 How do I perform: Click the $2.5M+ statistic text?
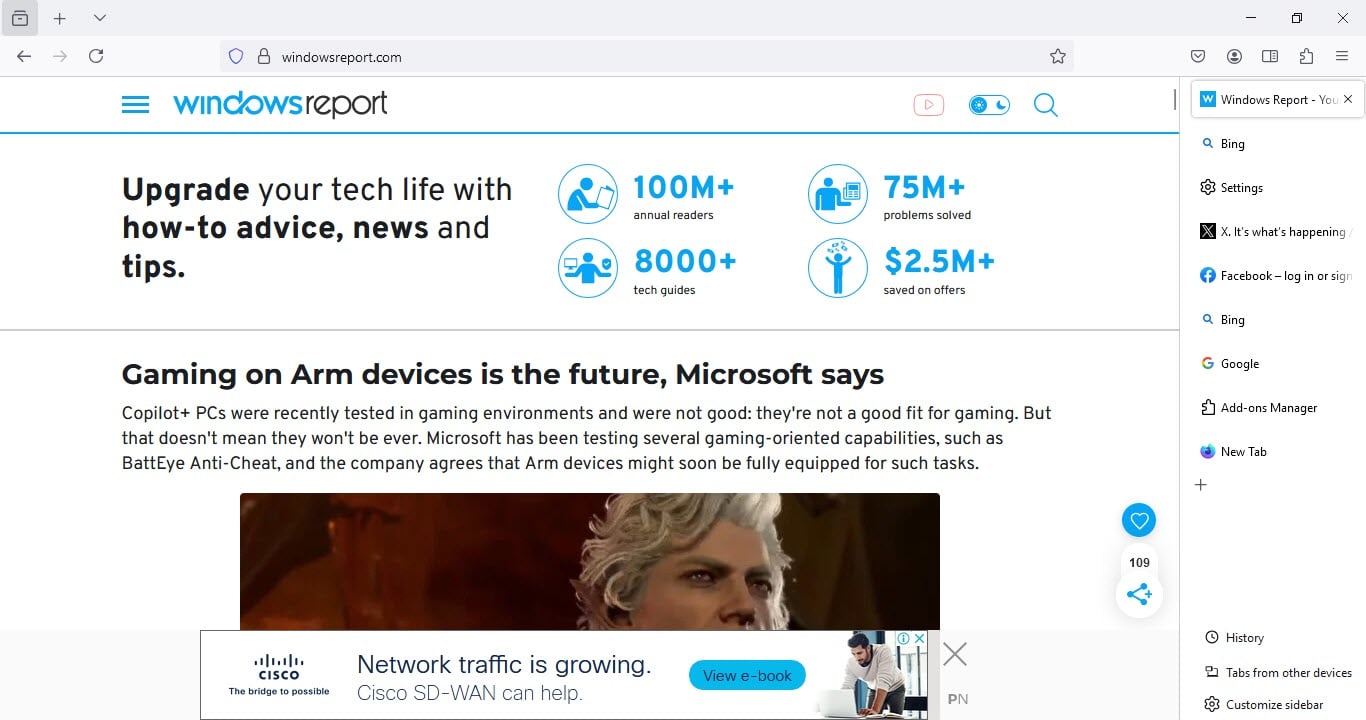pos(939,261)
